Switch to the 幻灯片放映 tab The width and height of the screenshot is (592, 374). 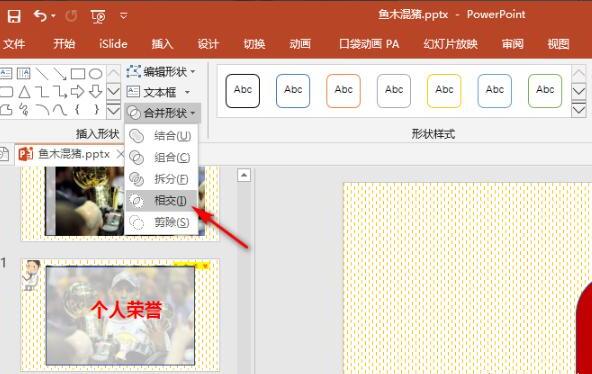450,44
